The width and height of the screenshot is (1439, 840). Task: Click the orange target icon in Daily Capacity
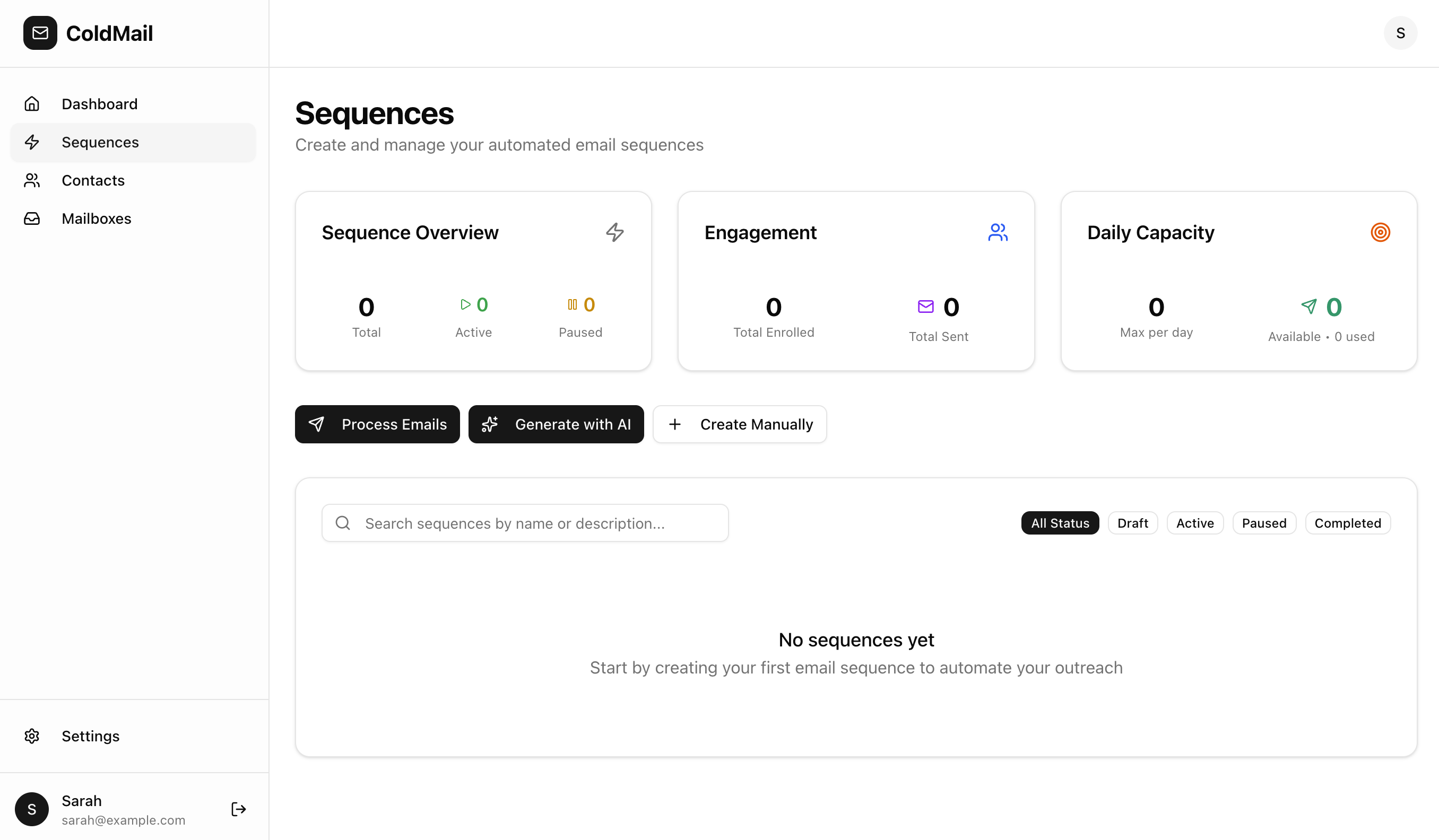[x=1380, y=232]
